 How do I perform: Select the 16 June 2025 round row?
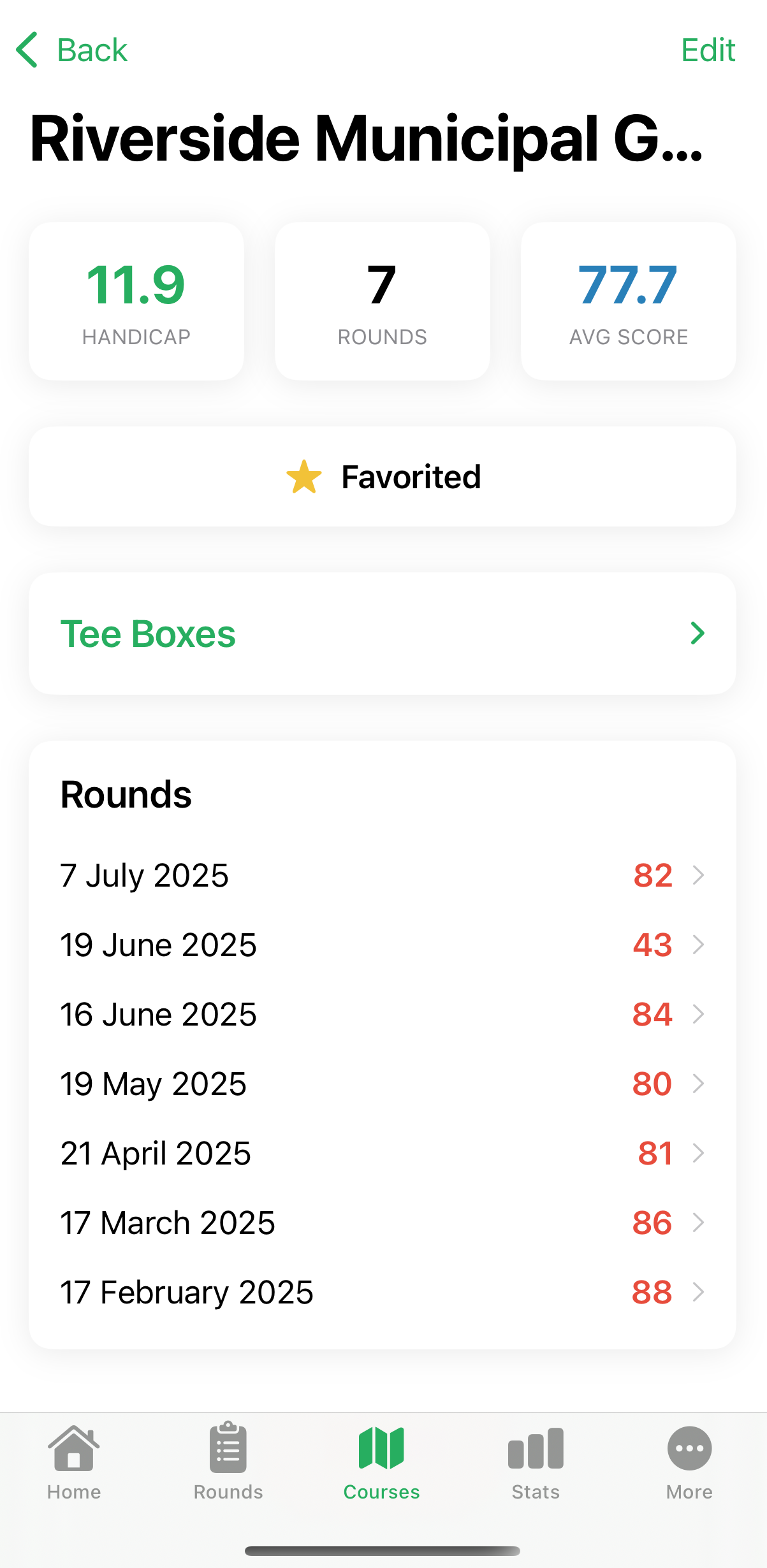(381, 1014)
